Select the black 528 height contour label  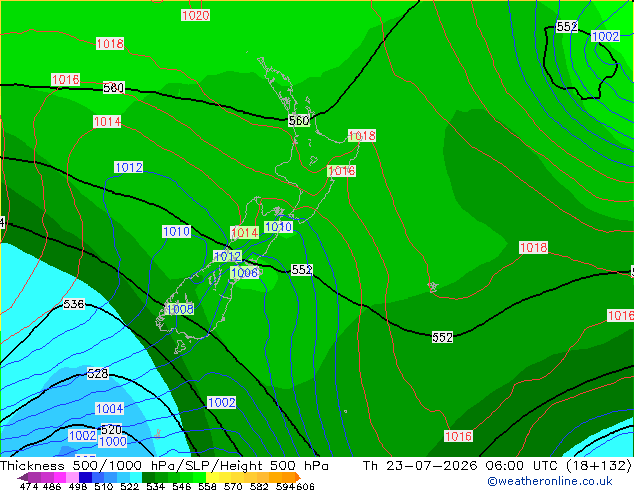[97, 373]
